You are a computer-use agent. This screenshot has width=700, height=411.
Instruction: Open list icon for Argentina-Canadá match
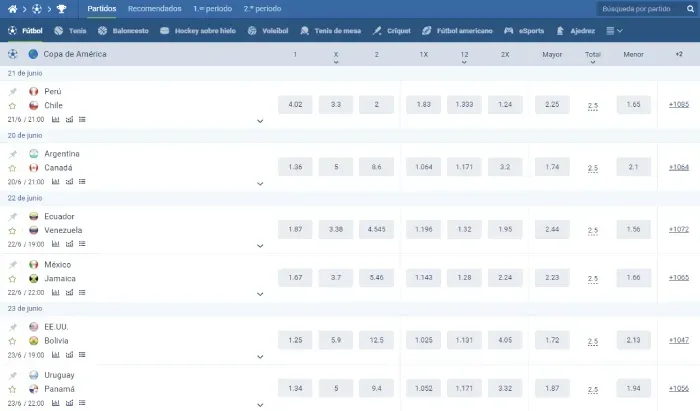pyautogui.click(x=82, y=182)
